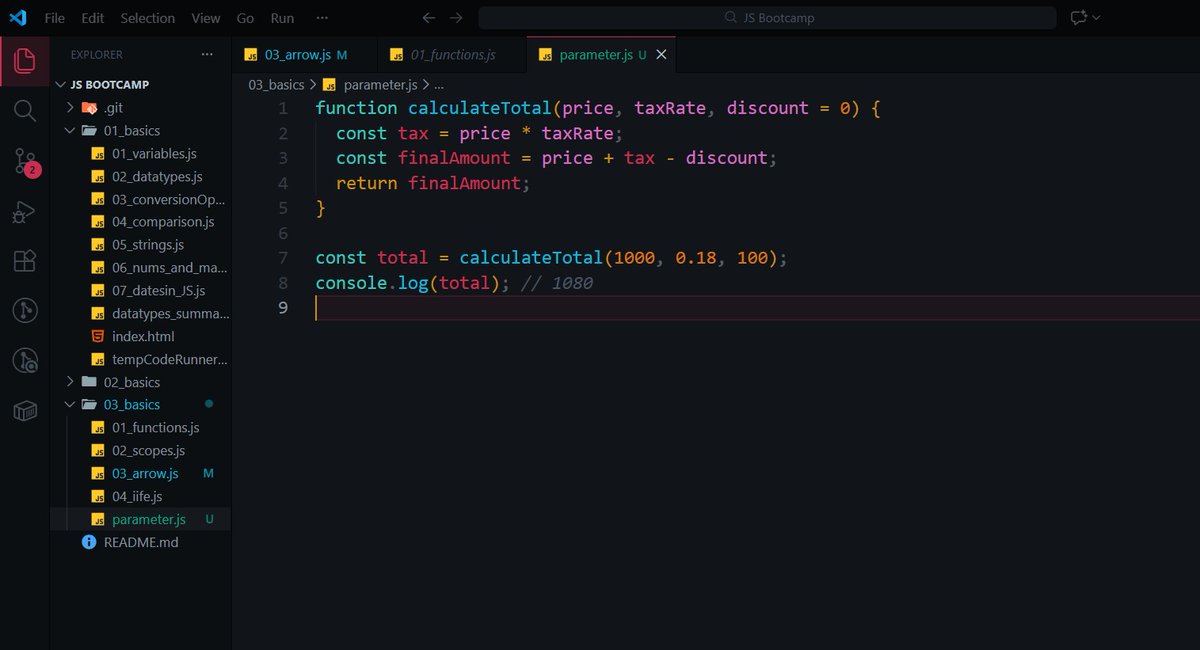Expand the .git folder

(140, 108)
